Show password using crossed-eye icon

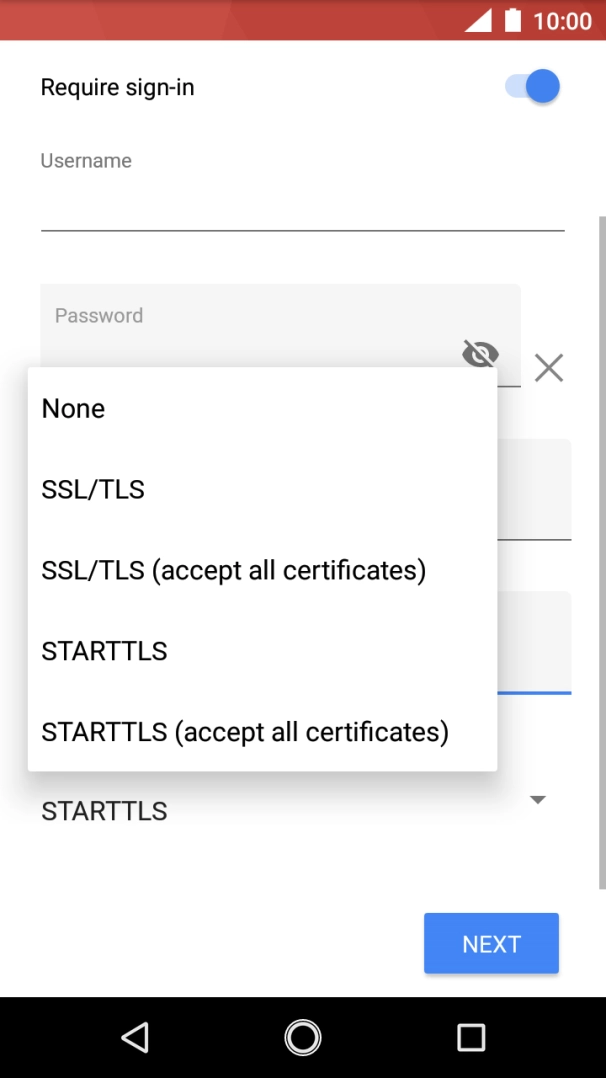[480, 353]
